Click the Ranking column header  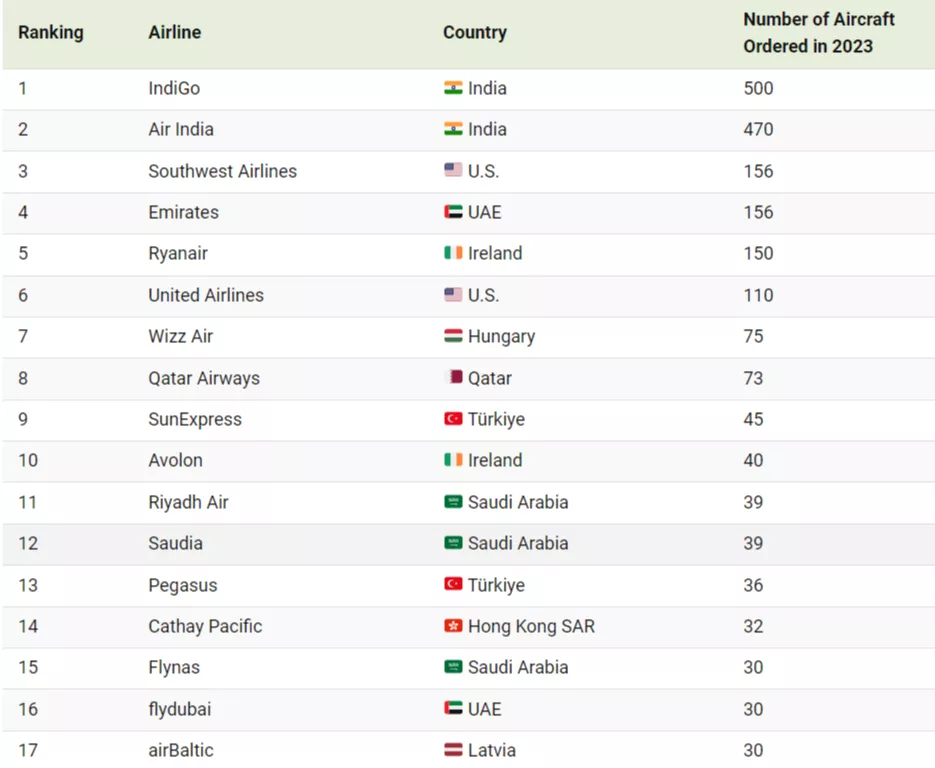coord(51,32)
